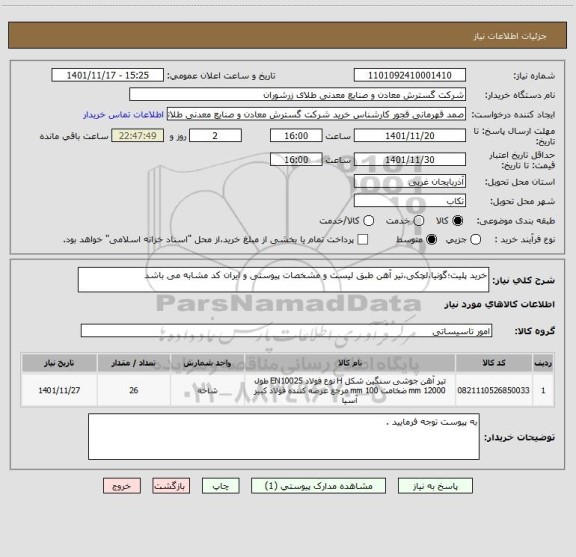Click product code 0821110526850033 cell

[x=494, y=390]
